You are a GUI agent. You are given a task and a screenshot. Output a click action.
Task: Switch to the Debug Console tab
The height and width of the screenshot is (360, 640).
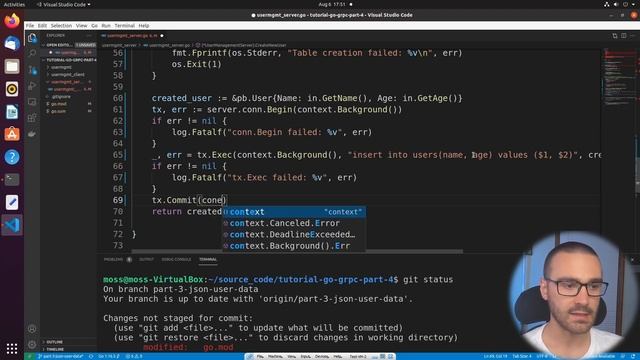point(176,260)
